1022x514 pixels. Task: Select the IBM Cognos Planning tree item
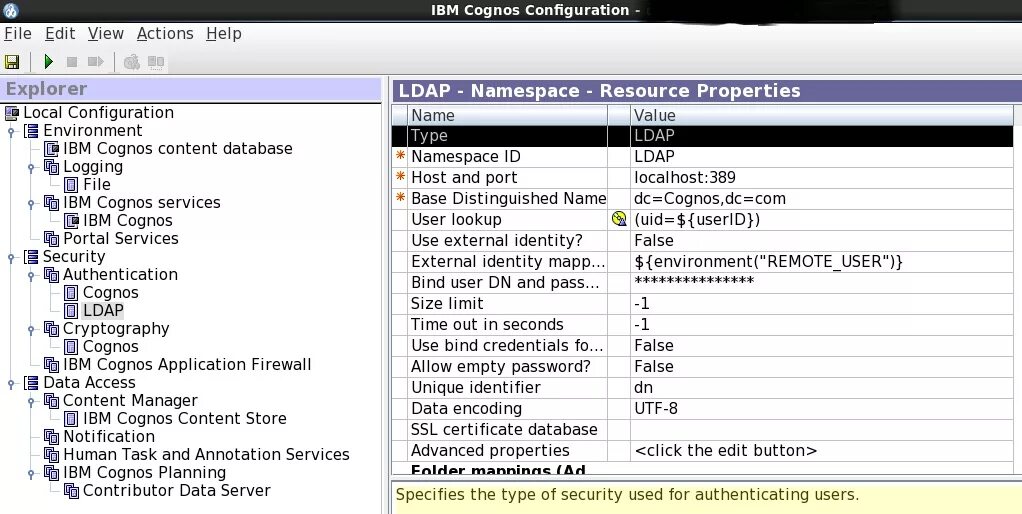coord(144,473)
